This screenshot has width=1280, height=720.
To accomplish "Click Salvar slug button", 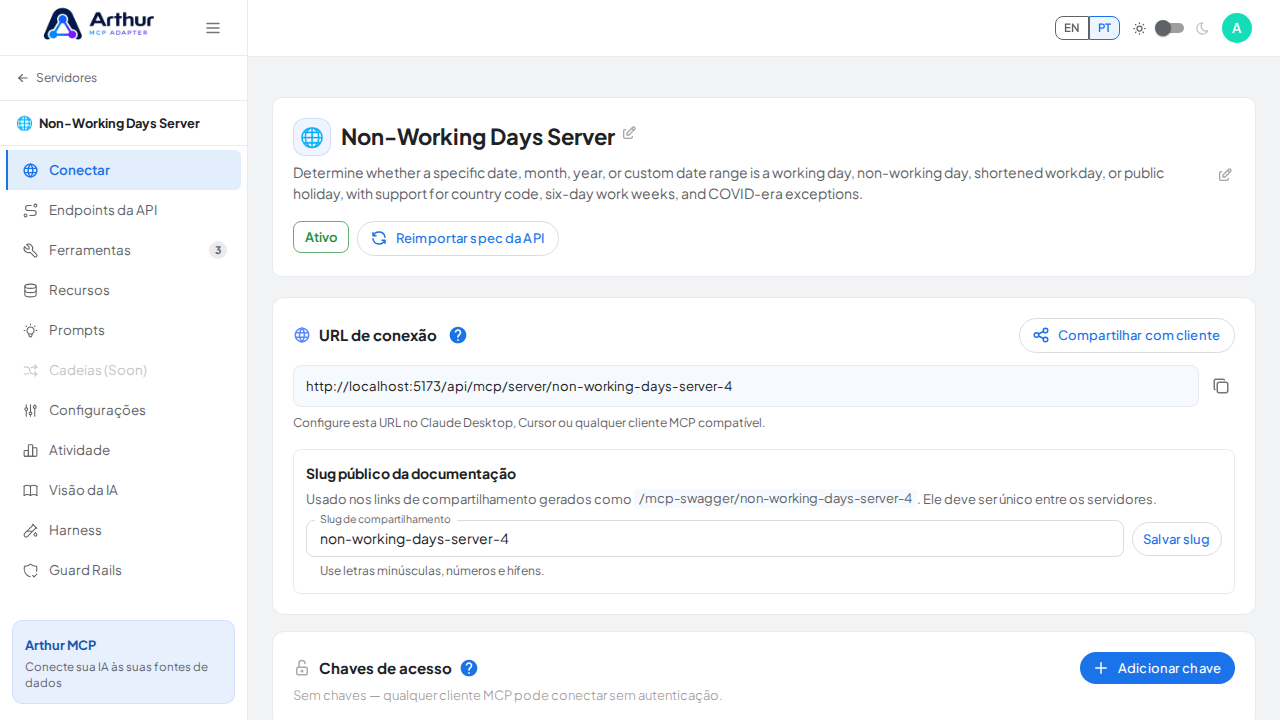I will click(x=1177, y=539).
